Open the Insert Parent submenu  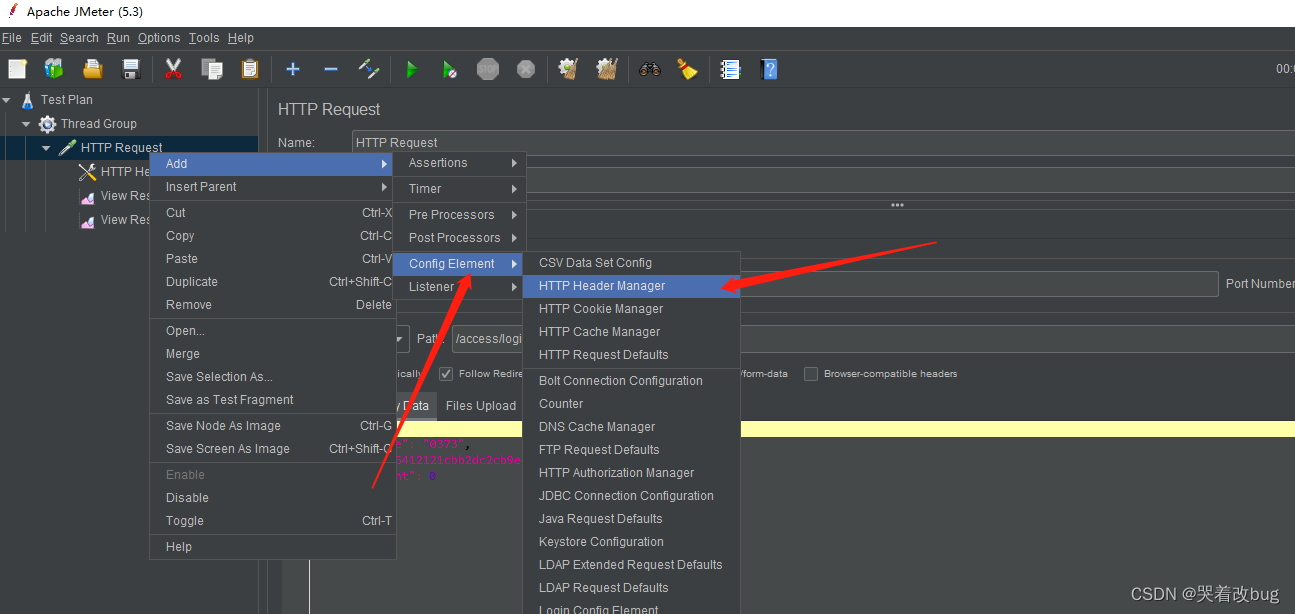pos(272,187)
